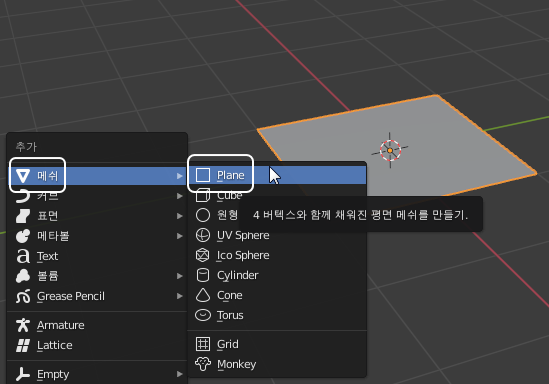This screenshot has height=384, width=549.
Task: Add a Grid mesh
Action: click(277, 344)
